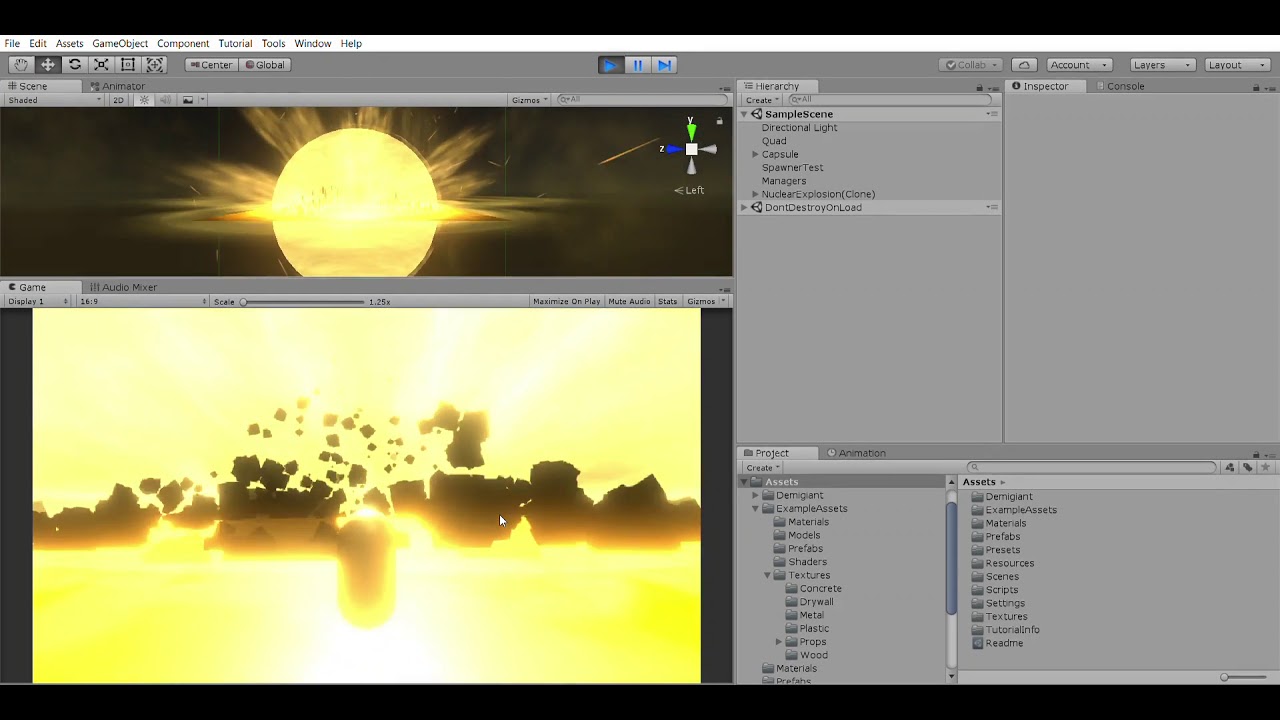Adjust Project icon size slider
The image size is (1280, 720).
coord(1243,677)
